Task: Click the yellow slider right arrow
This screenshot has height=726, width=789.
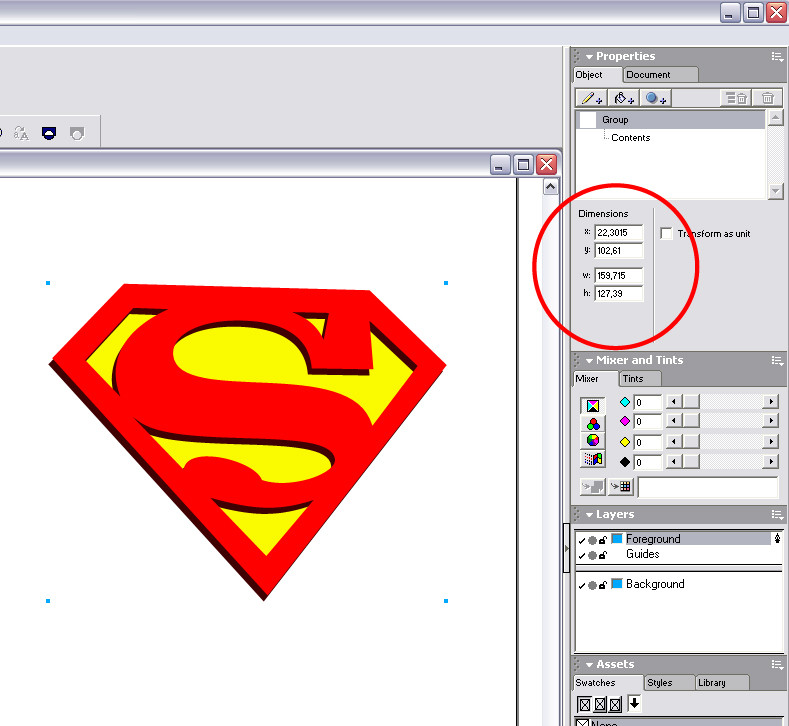Action: point(770,442)
